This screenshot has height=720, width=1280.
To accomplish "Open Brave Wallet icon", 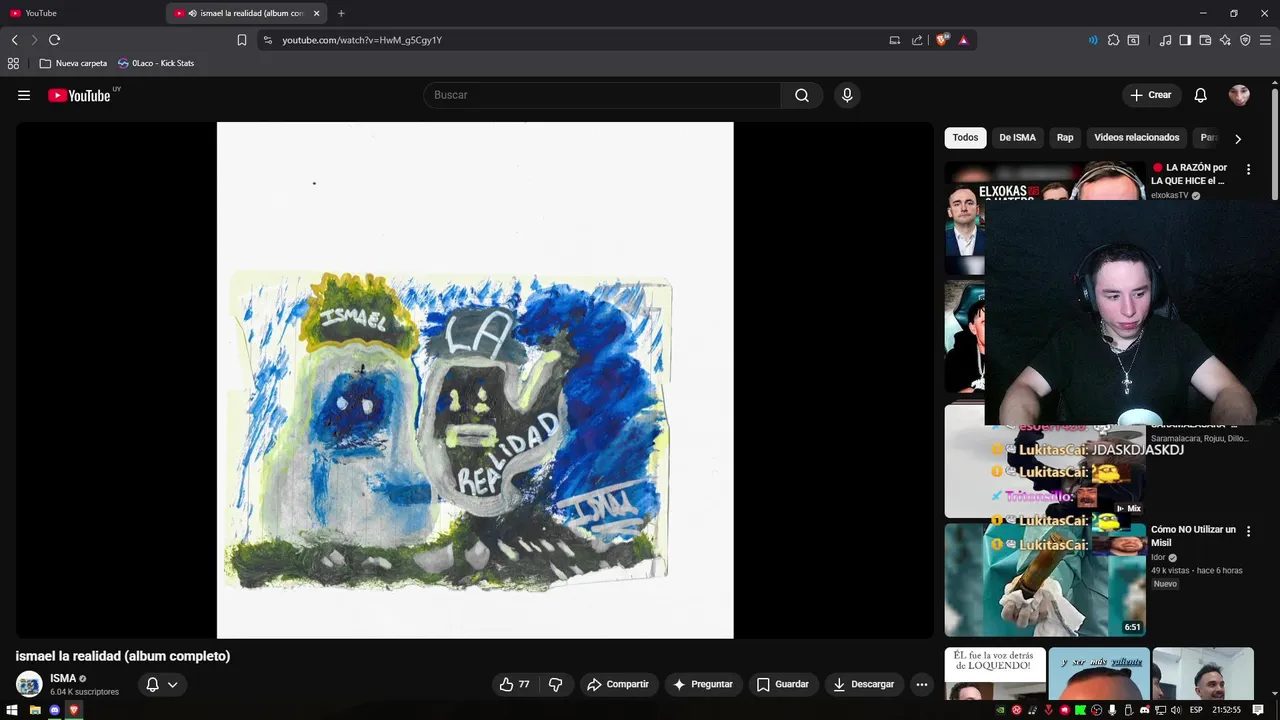I will 1205,40.
